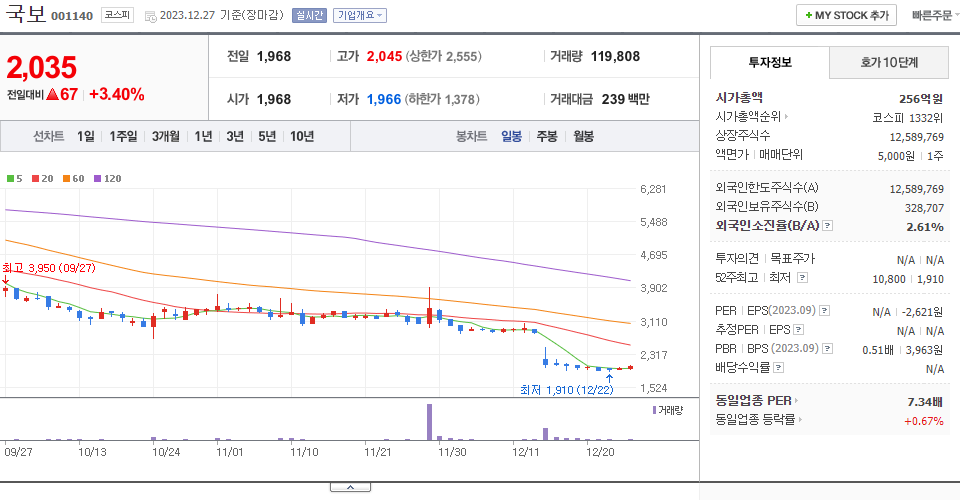Click the purple 120-day moving average legend
Screen dimensions: 960x500
pyautogui.click(x=108, y=179)
